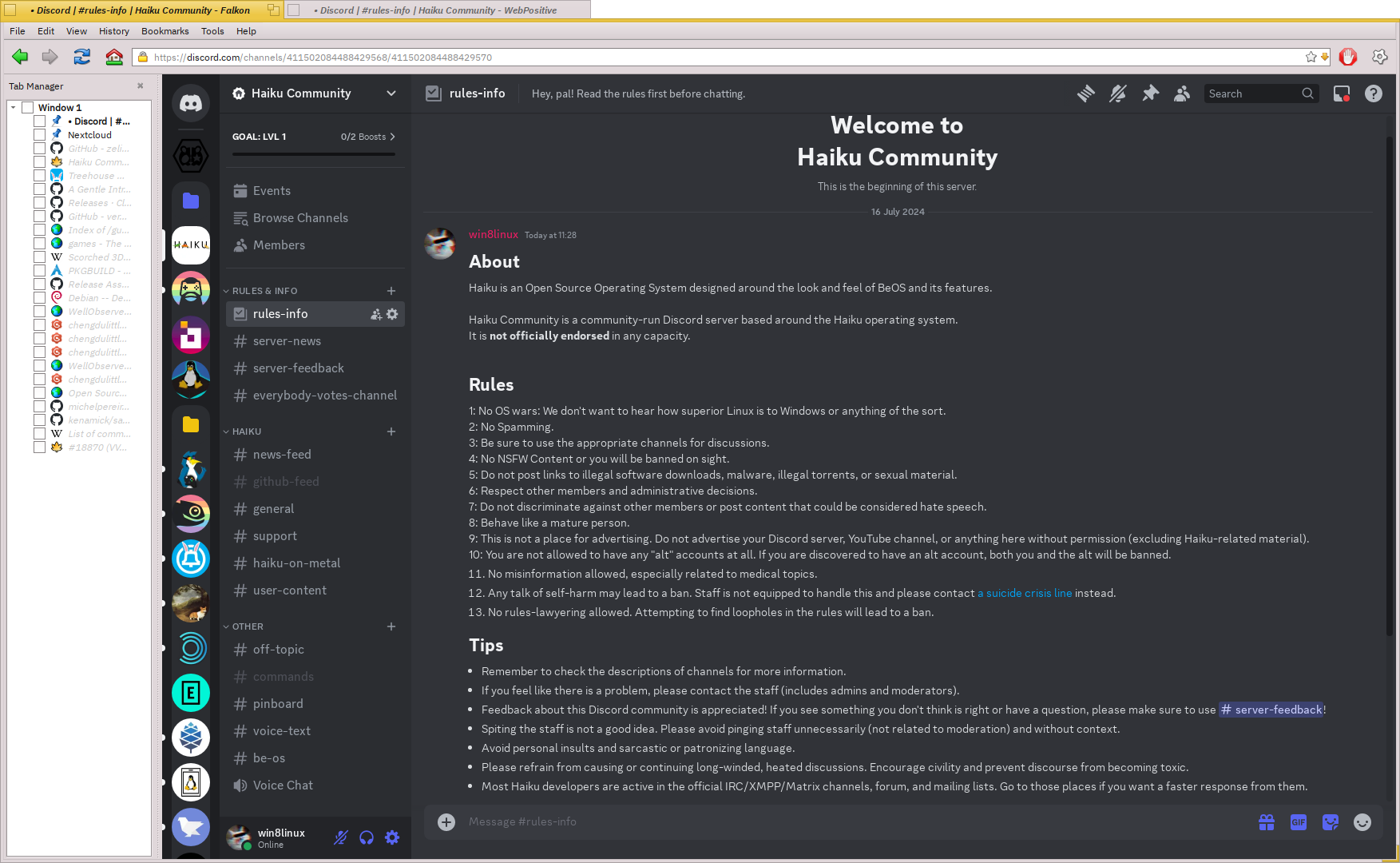The height and width of the screenshot is (863, 1400).
Task: Unmute the microphone in user panel
Action: pos(341,837)
